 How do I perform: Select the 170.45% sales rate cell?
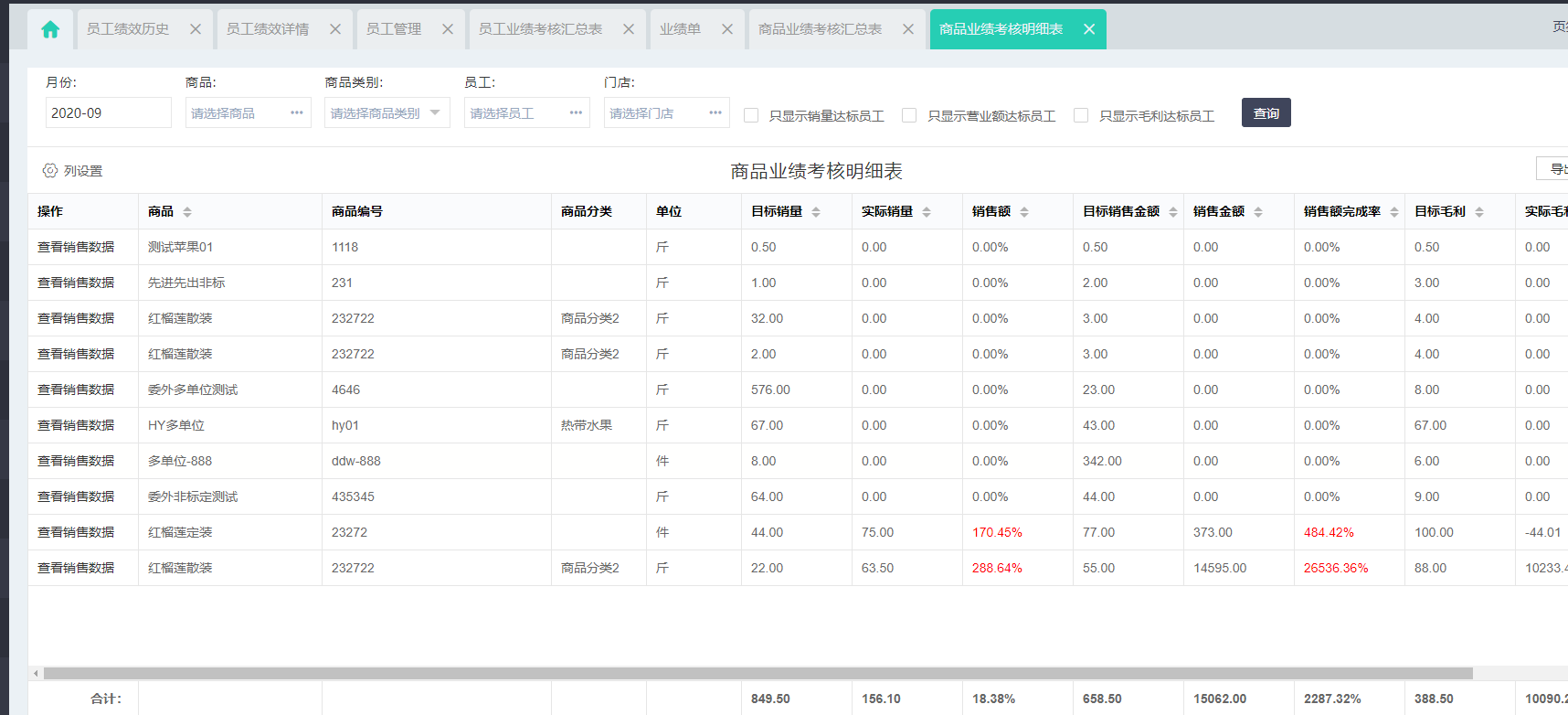(x=1018, y=532)
